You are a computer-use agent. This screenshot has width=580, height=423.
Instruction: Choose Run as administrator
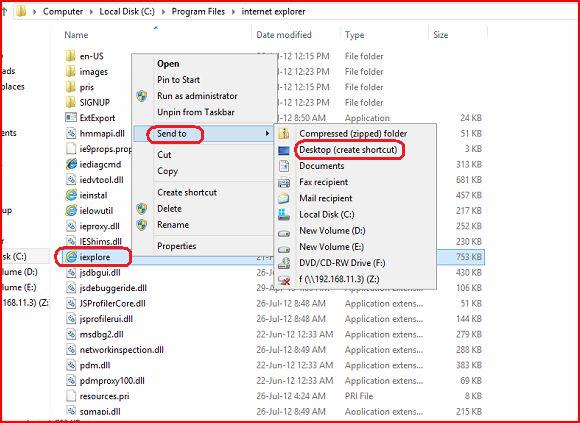[197, 96]
